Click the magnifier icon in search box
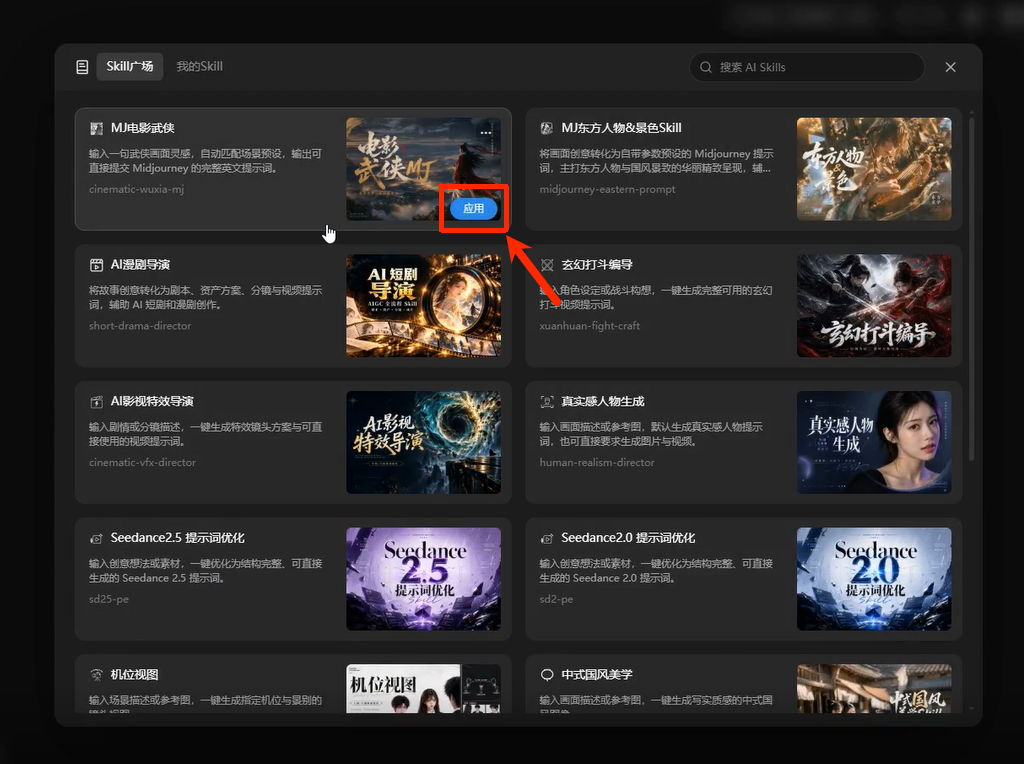The height and width of the screenshot is (764, 1024). (706, 67)
